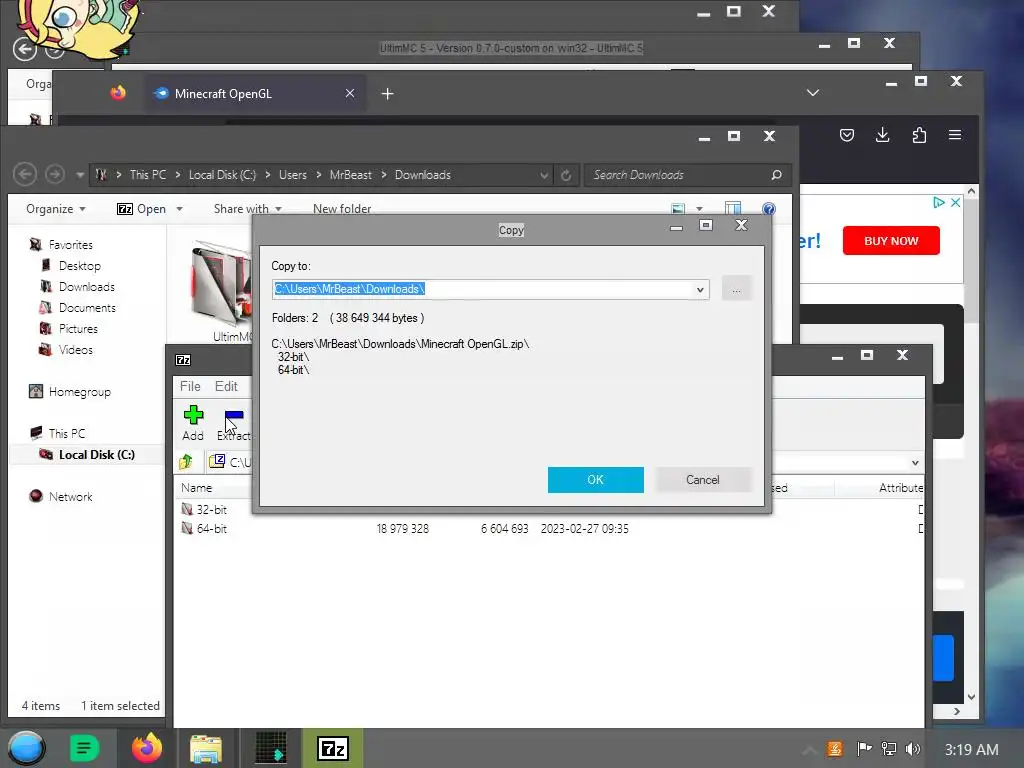
Task: Open Firefox extensions icon
Action: pos(919,135)
